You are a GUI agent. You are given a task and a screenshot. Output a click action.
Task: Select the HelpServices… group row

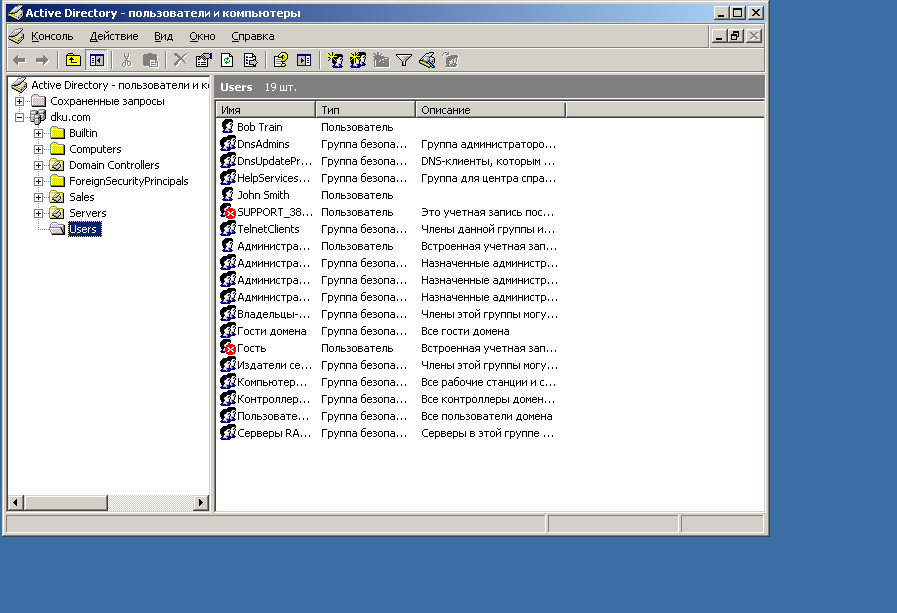[x=388, y=178]
